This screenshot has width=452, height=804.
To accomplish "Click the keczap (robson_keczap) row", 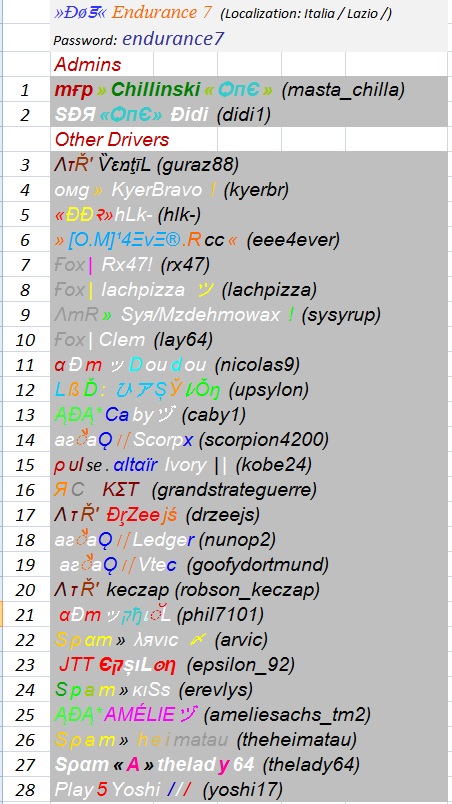I will (x=249, y=590).
